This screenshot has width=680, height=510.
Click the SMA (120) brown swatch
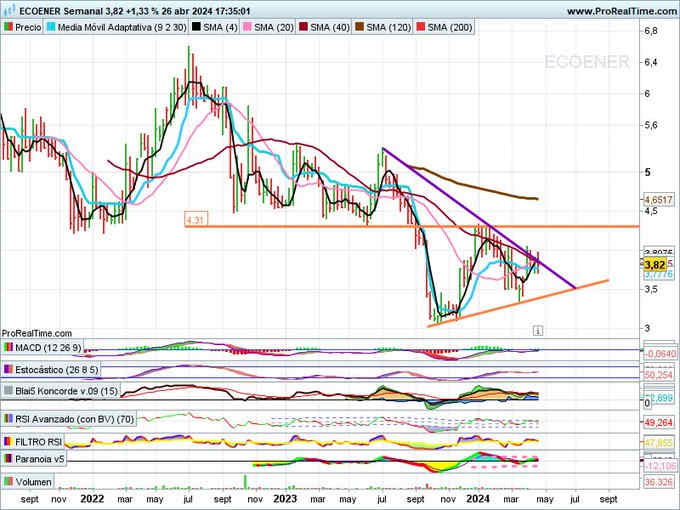tap(360, 27)
